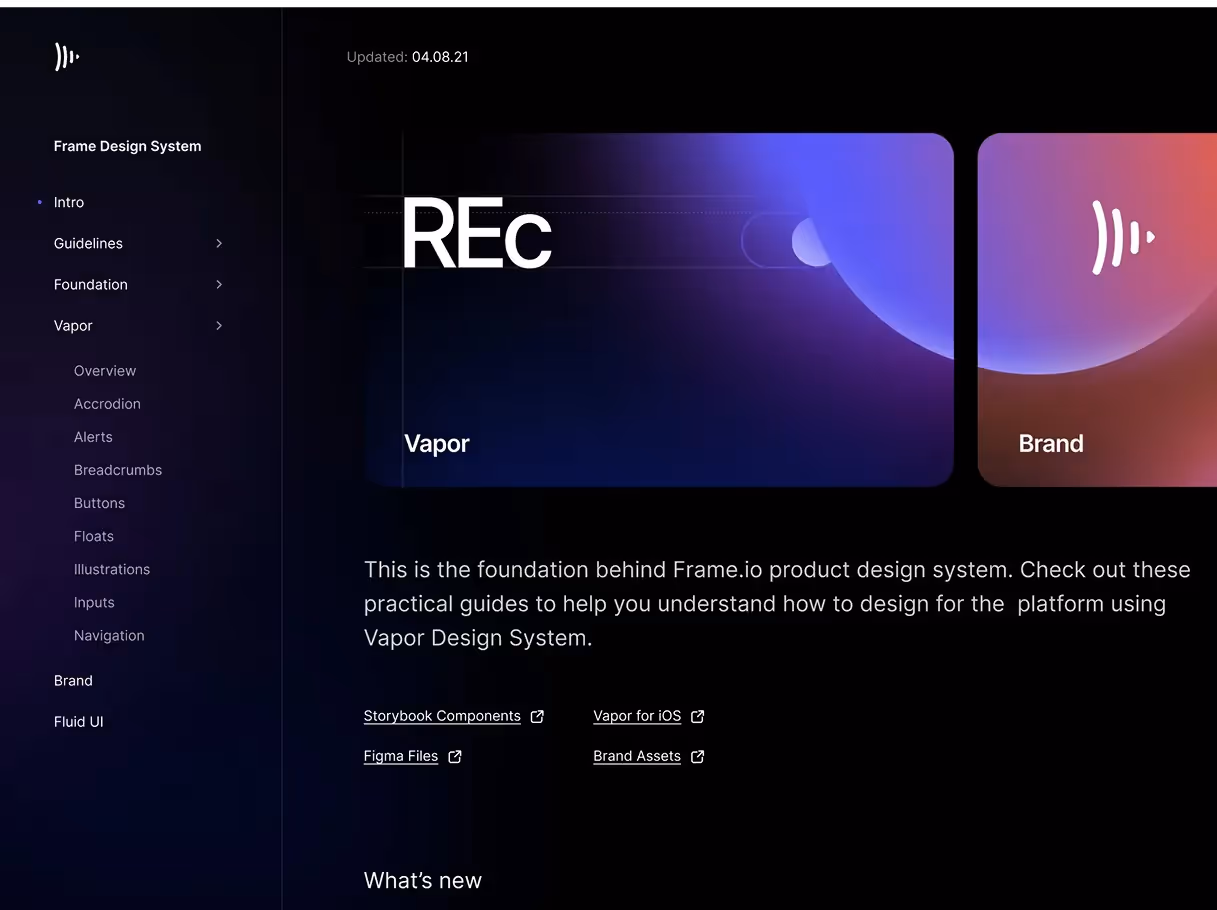Image resolution: width=1217 pixels, height=910 pixels.
Task: Open the Buttons subpage
Action: 99,502
